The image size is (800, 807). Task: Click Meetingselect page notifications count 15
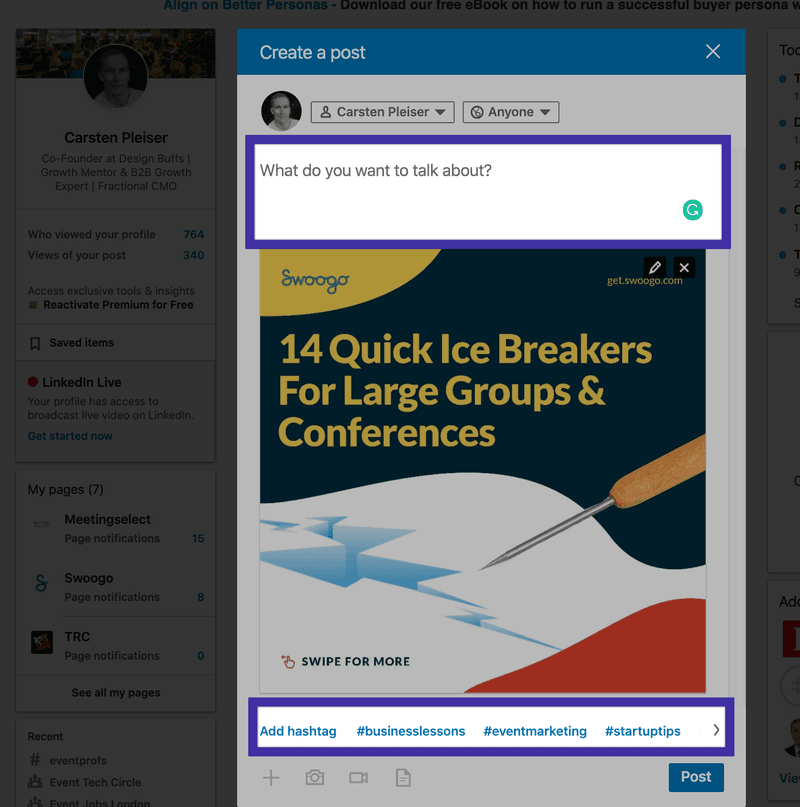click(x=198, y=538)
